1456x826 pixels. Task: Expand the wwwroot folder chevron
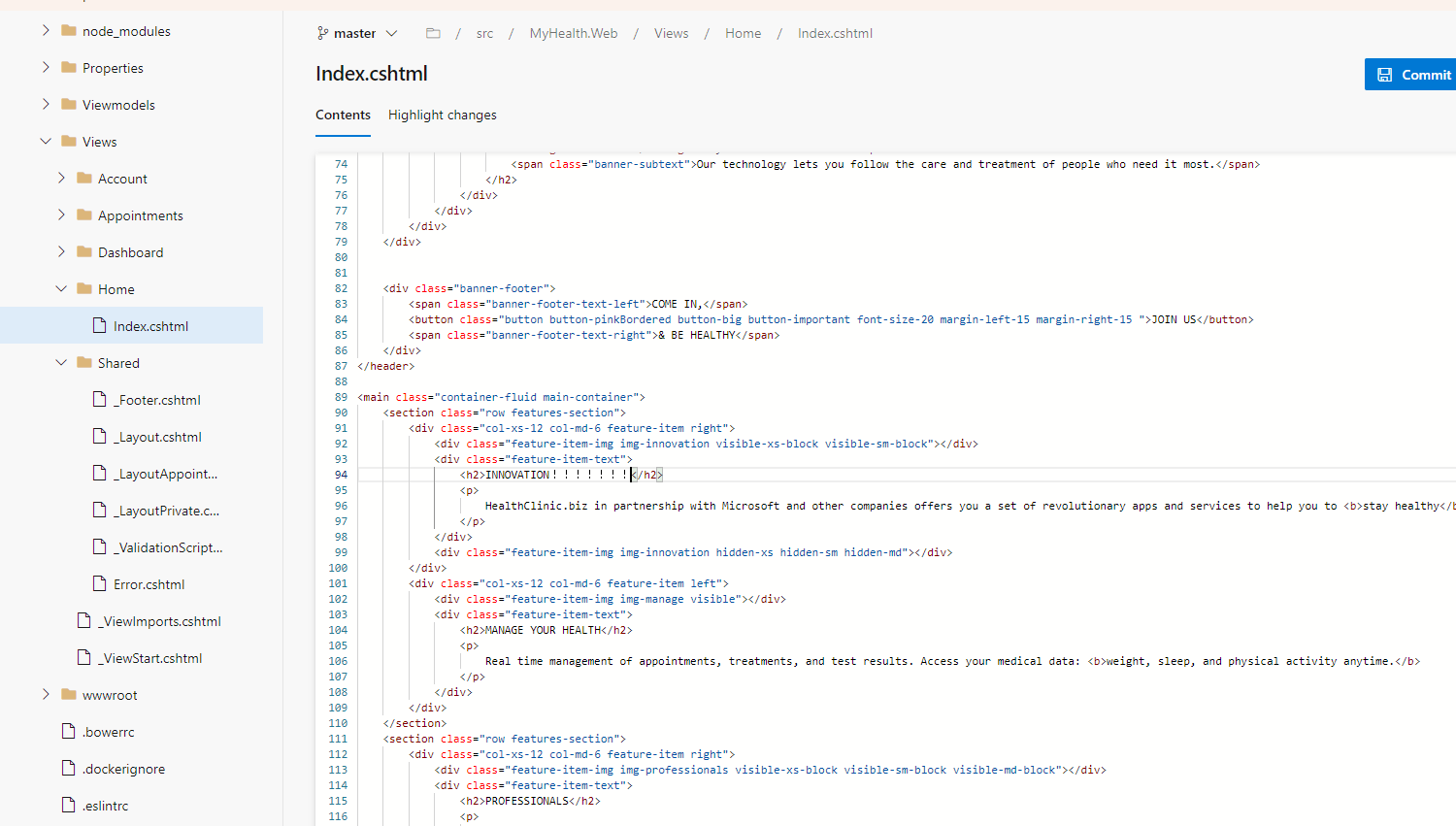(x=46, y=695)
